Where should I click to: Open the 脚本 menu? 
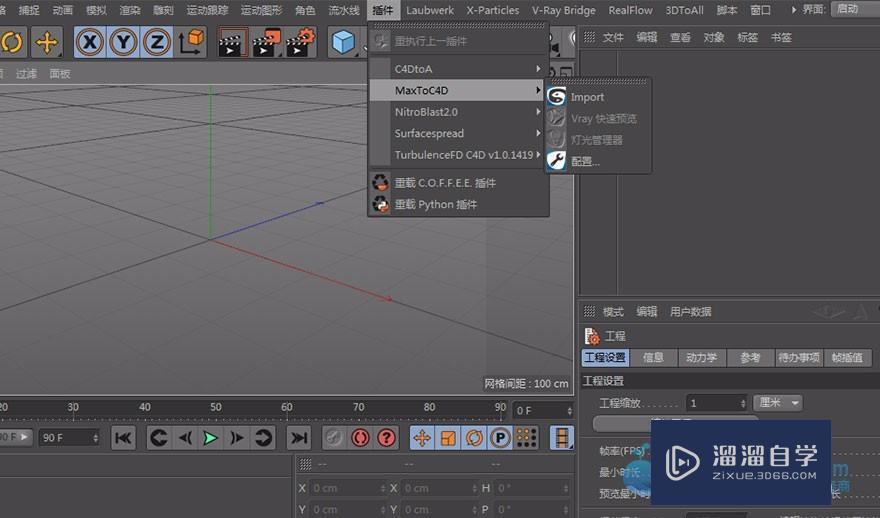tap(727, 10)
